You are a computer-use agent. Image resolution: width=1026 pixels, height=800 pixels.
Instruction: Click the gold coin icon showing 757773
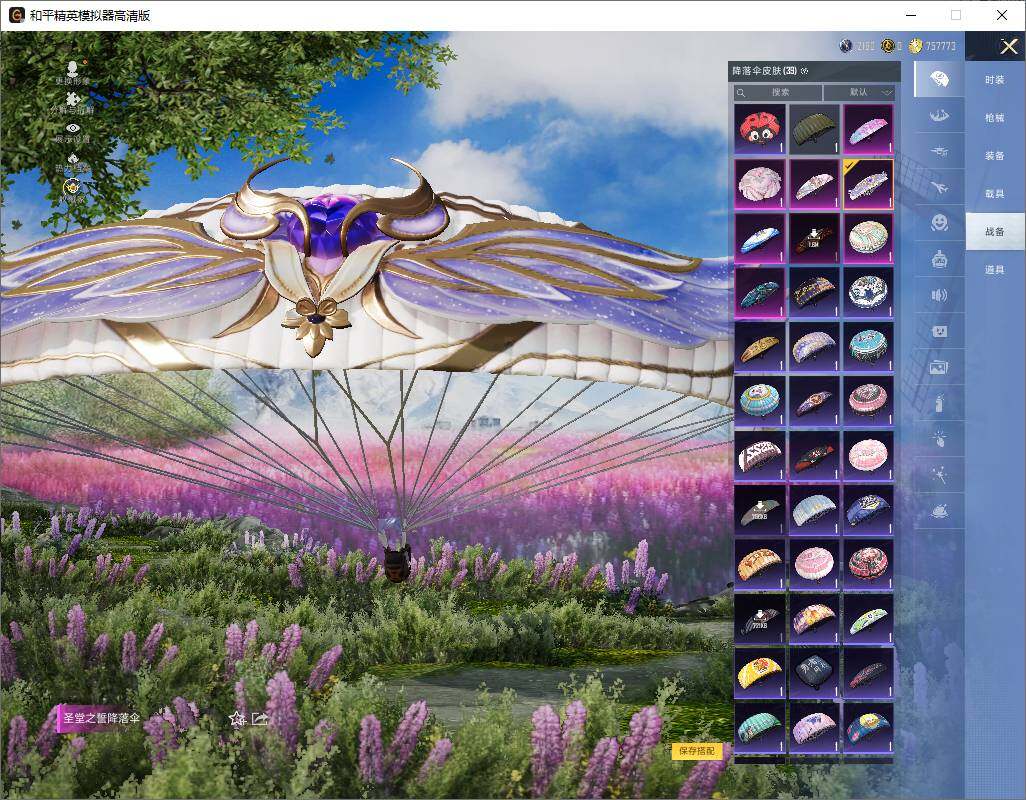(x=915, y=46)
